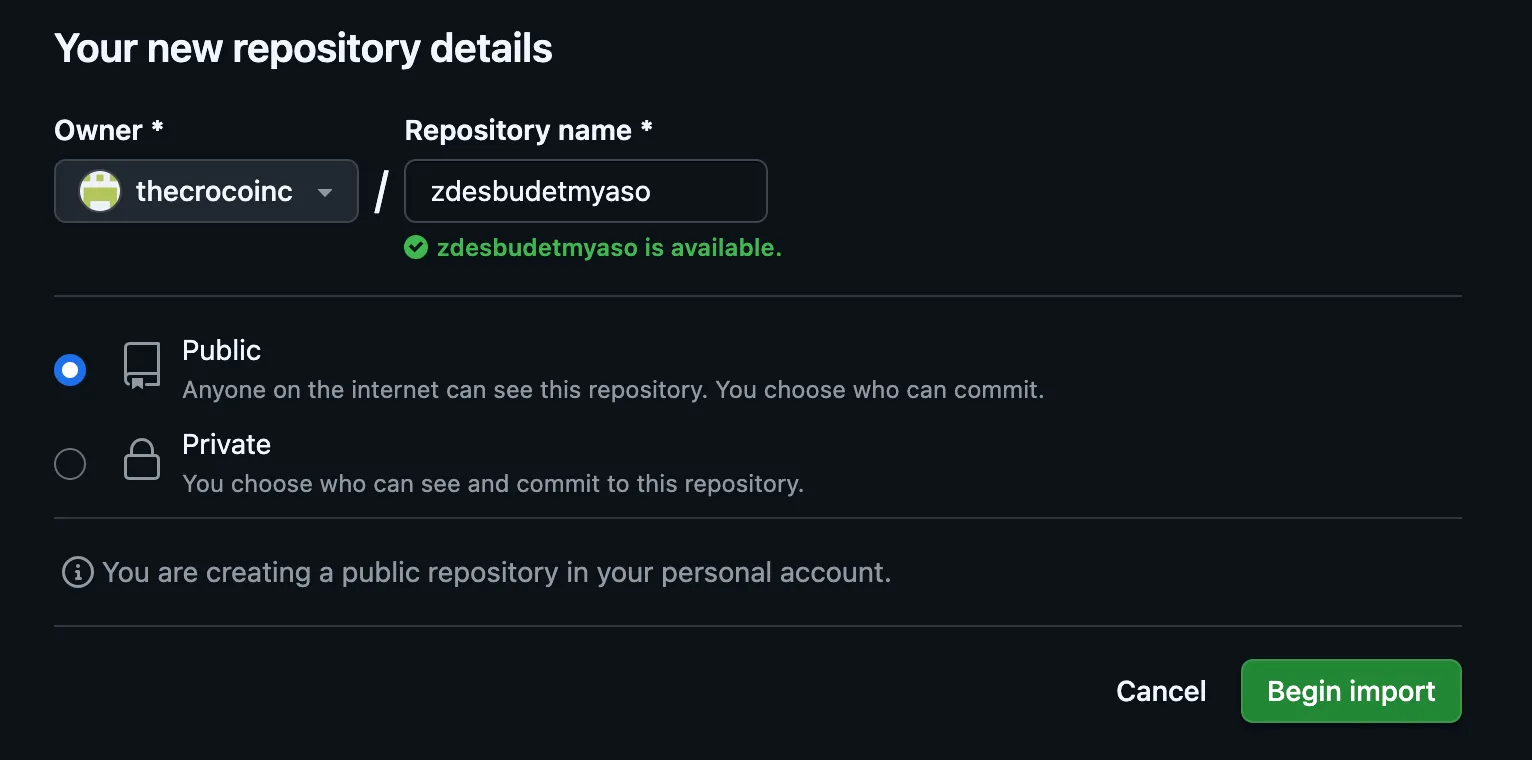Click the Repository name field label

pos(528,131)
